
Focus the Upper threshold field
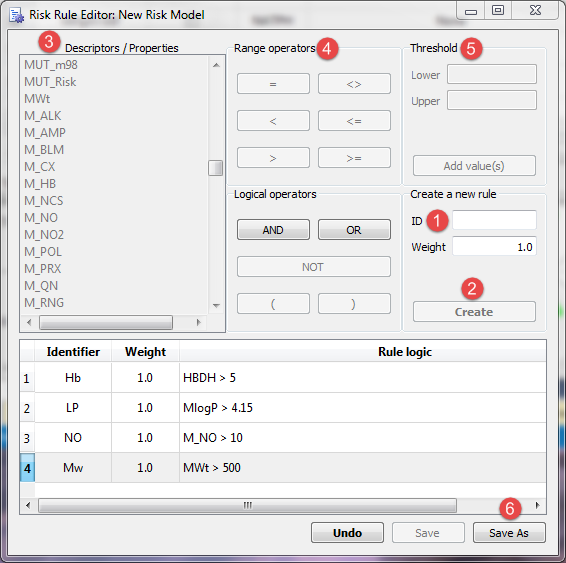coord(492,100)
